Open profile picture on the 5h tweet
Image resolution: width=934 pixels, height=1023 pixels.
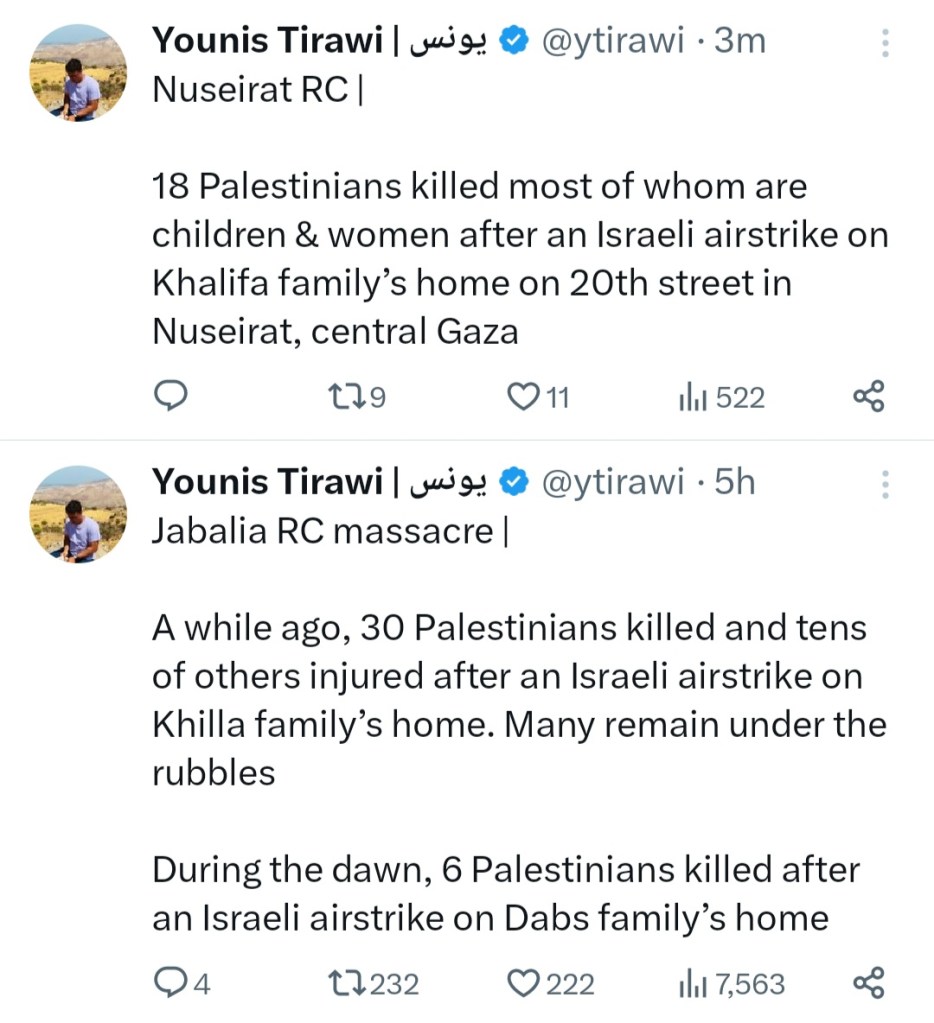pyautogui.click(x=79, y=514)
